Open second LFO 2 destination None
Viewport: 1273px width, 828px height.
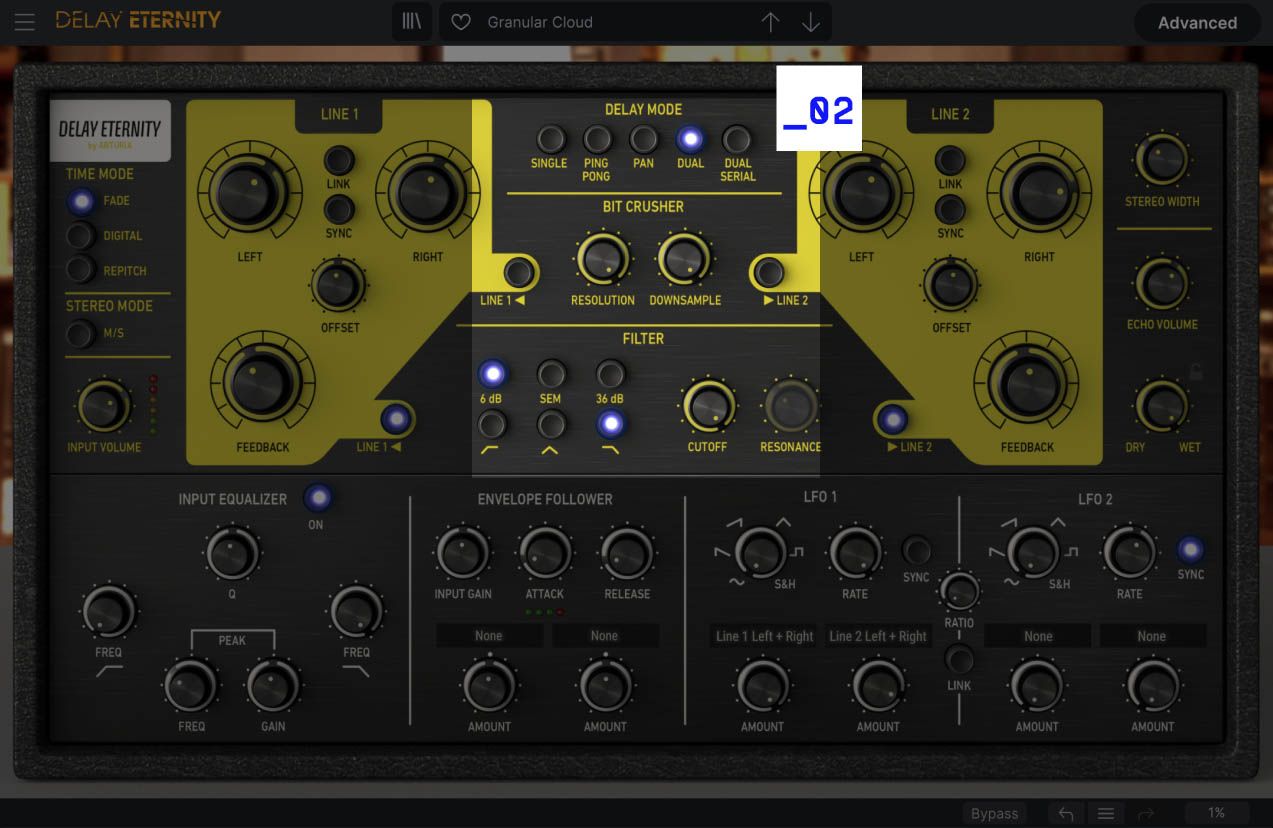(1152, 636)
